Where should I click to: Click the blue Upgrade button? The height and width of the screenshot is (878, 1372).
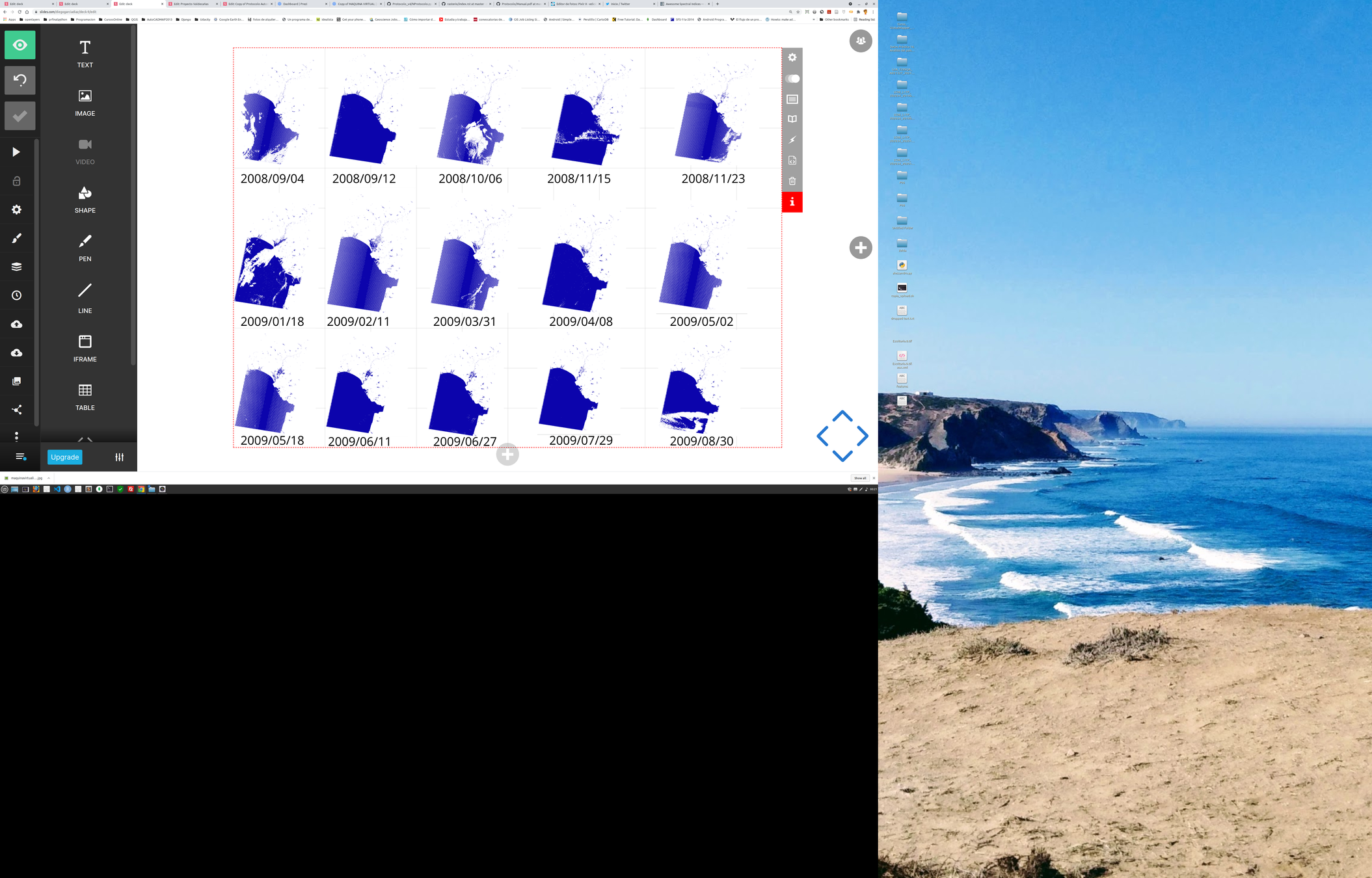tap(65, 457)
